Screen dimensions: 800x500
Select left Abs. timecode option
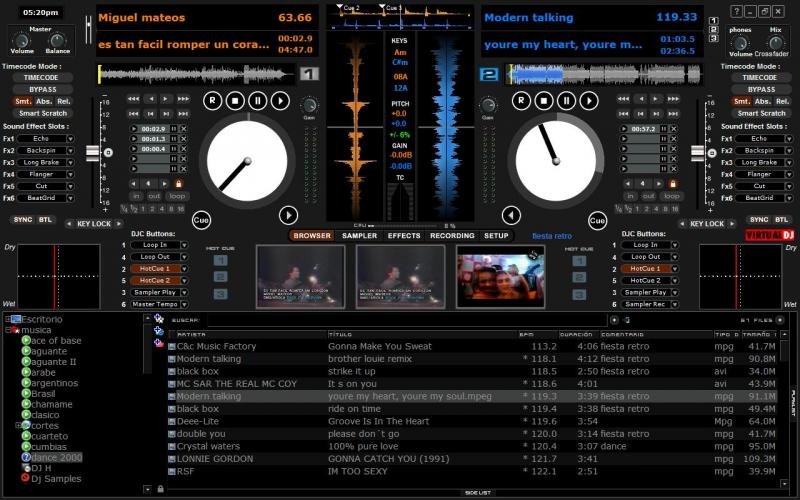tap(43, 102)
